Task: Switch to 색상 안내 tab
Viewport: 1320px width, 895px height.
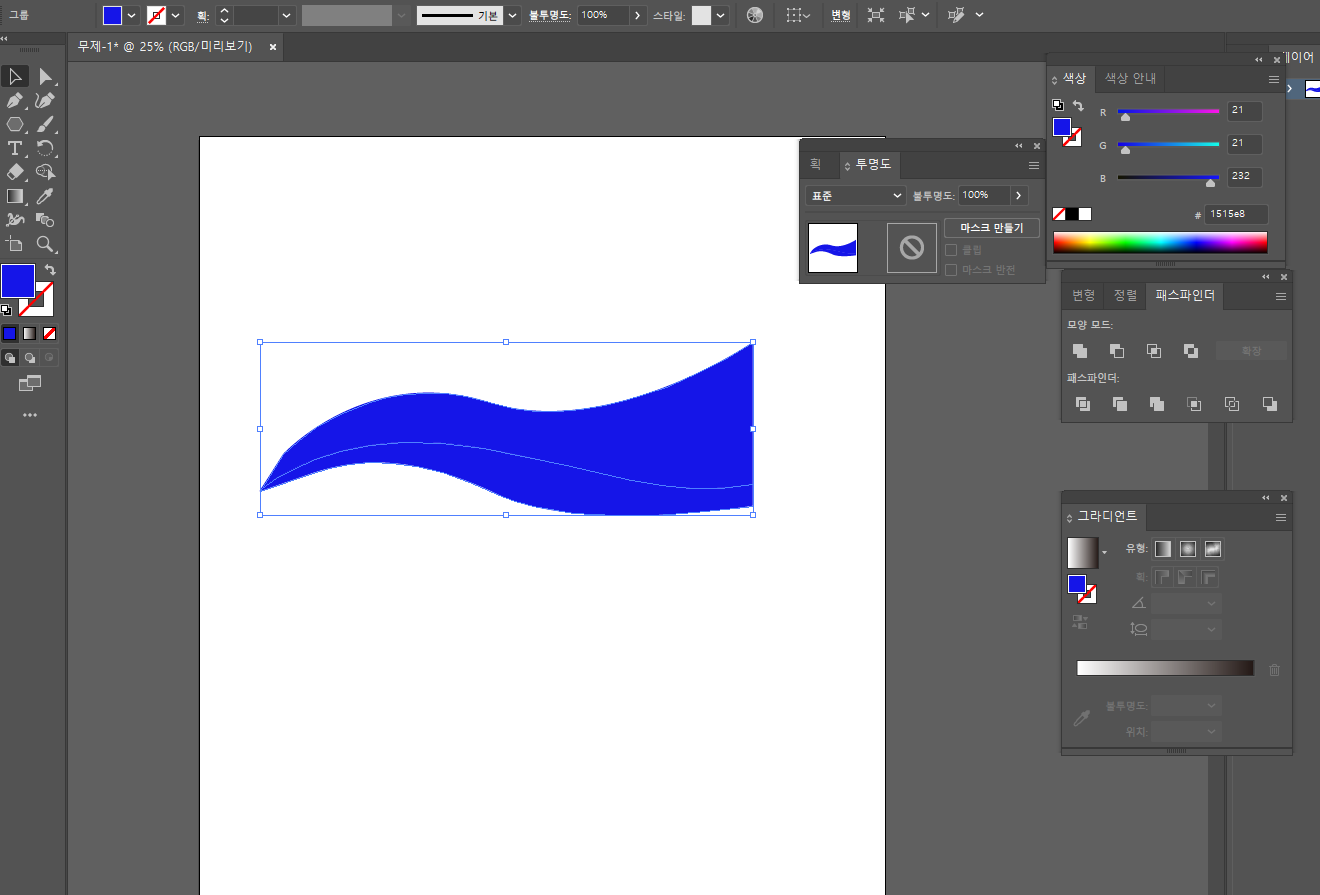Action: (x=1130, y=79)
